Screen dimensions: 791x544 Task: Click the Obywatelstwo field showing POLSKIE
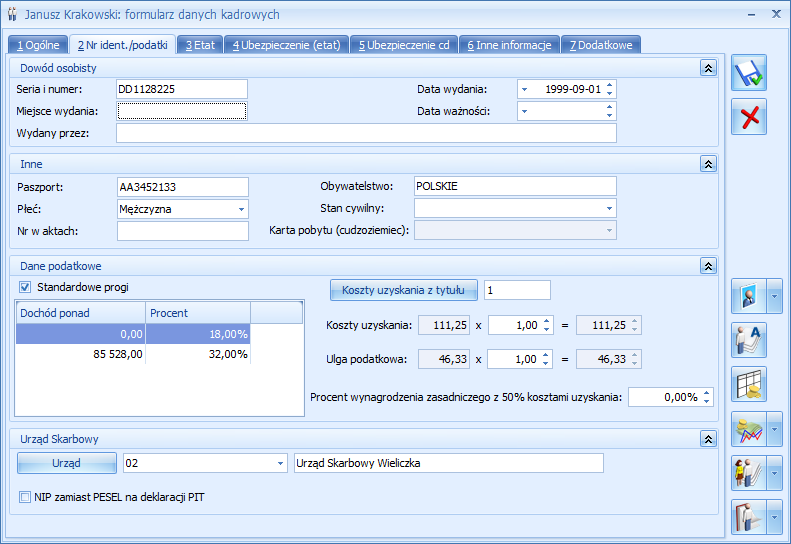pos(515,186)
